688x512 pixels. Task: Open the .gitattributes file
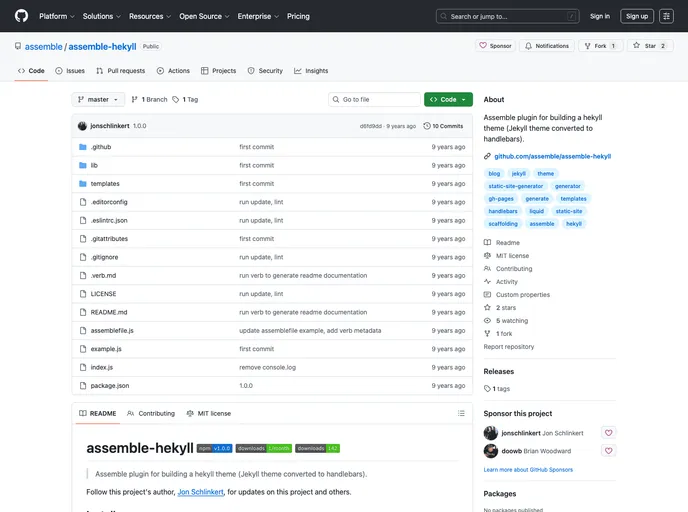click(x=109, y=239)
